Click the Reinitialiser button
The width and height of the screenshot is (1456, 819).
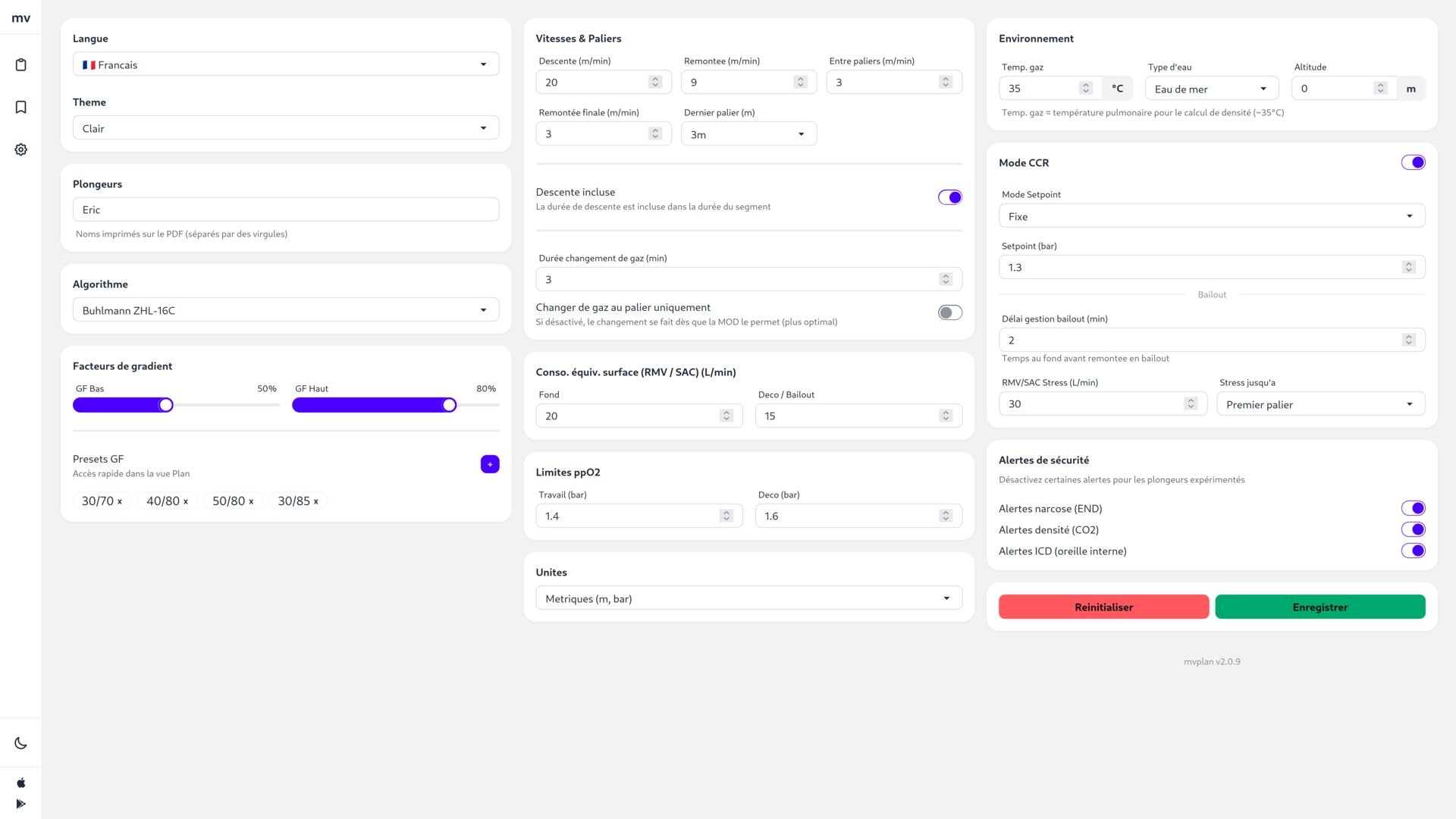coord(1103,607)
